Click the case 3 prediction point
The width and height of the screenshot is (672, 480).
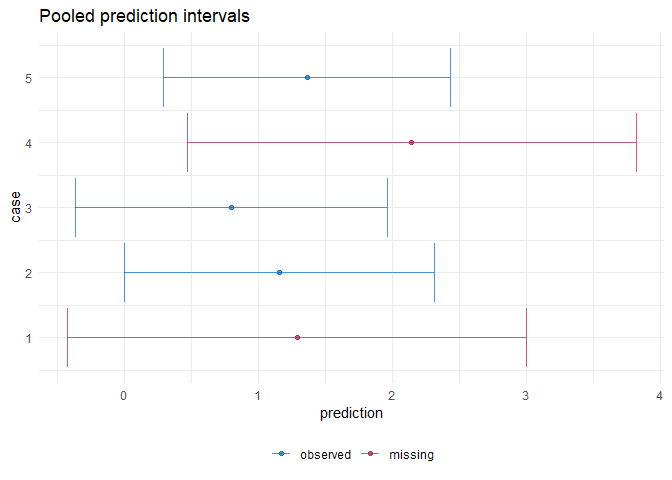[x=231, y=207]
